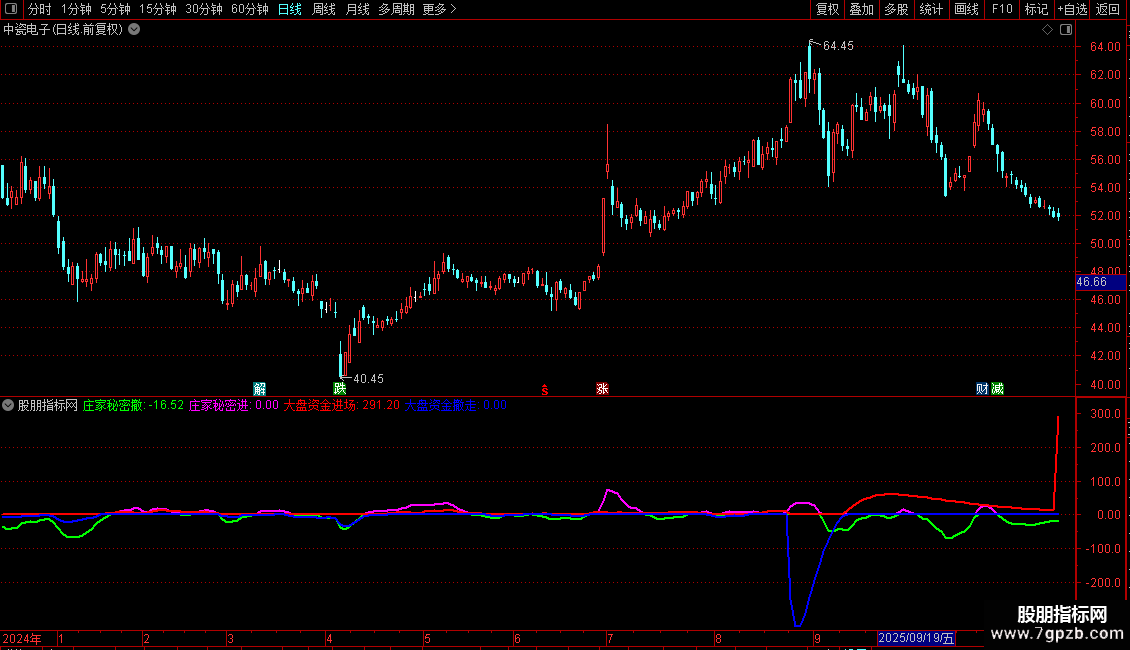Click month 9 on the time axis
1130x650 pixels.
(817, 639)
